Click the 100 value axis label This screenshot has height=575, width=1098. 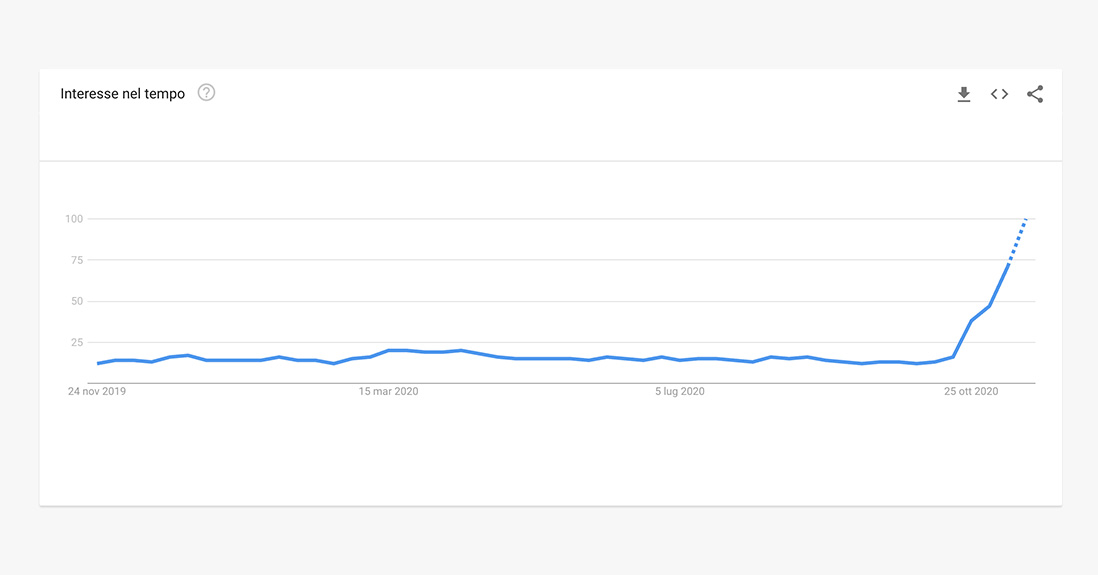coord(74,219)
